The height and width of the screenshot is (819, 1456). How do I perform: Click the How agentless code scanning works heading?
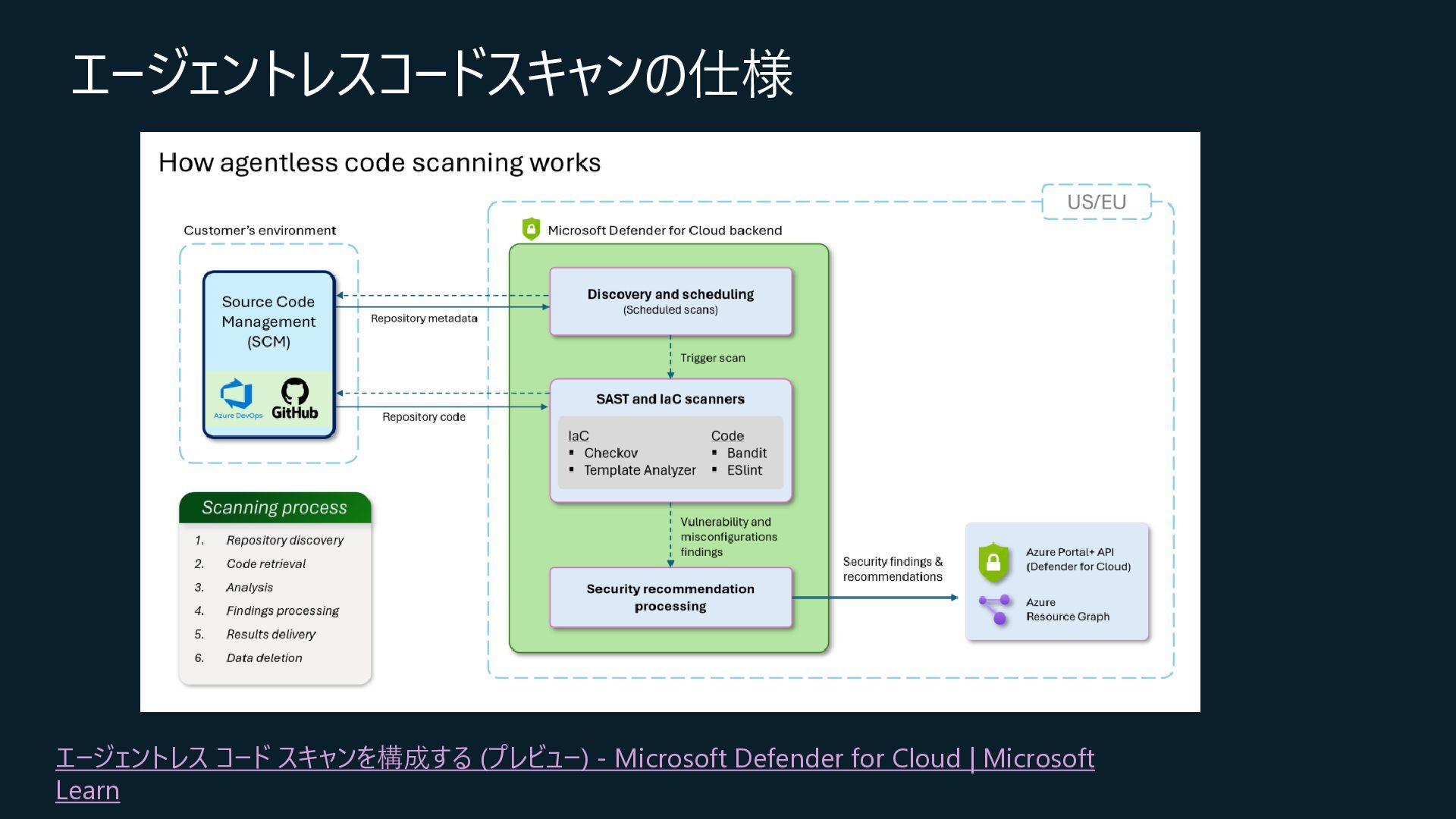(x=379, y=162)
